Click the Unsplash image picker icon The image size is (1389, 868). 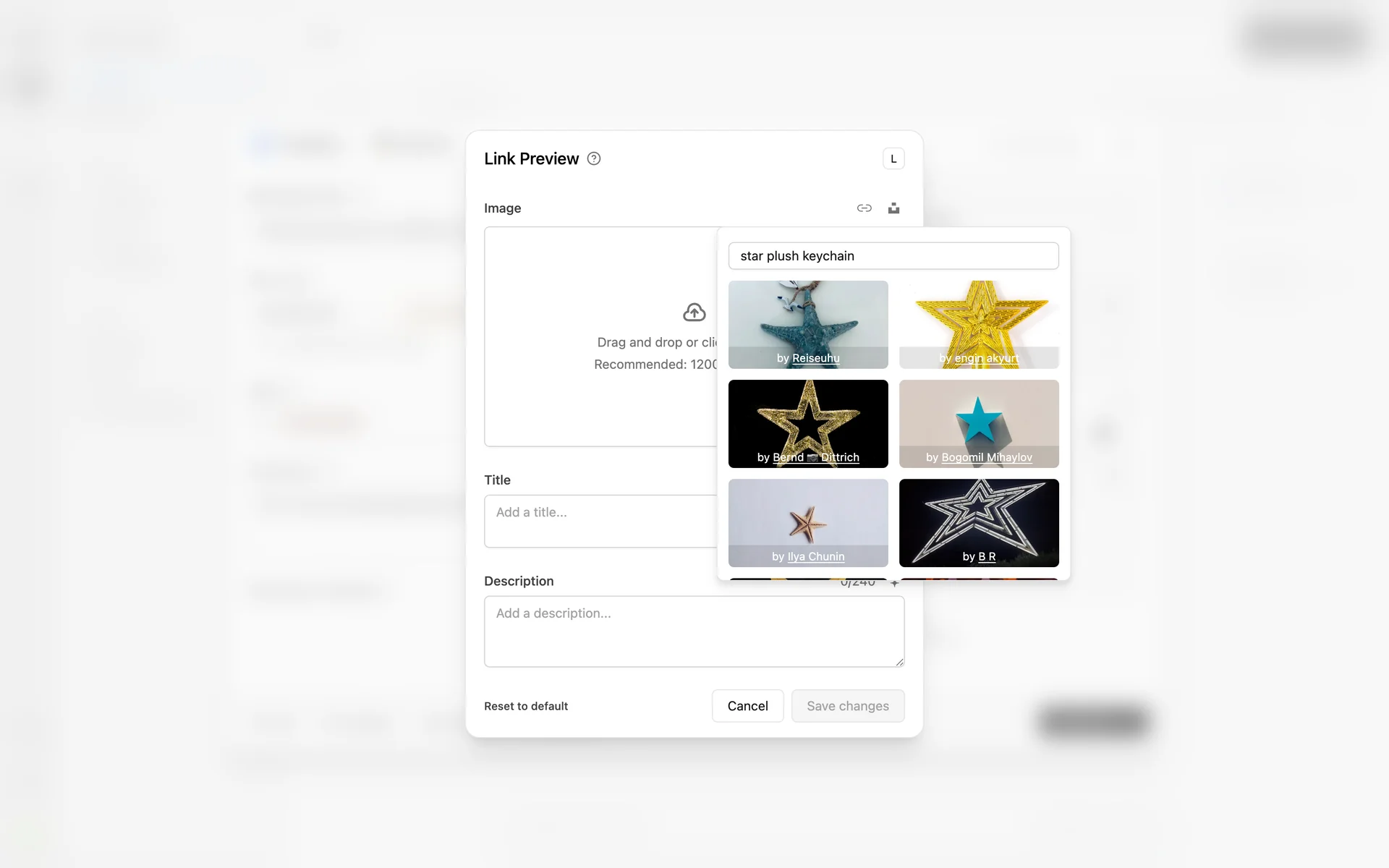coord(893,208)
